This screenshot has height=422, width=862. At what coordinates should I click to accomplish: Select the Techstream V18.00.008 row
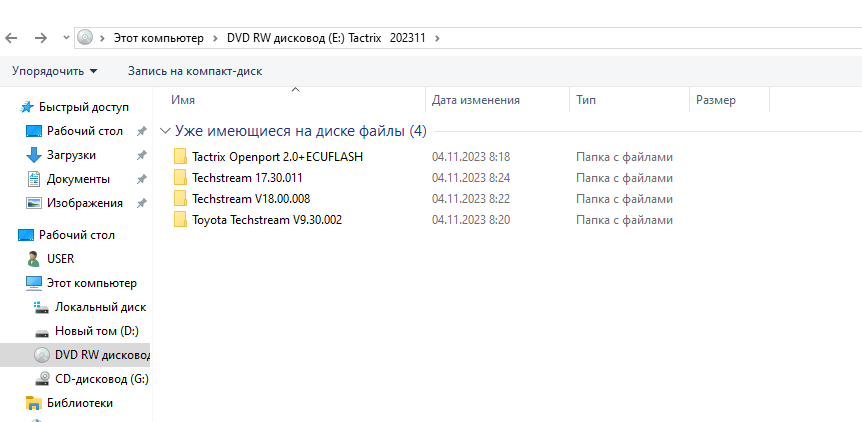(250, 198)
